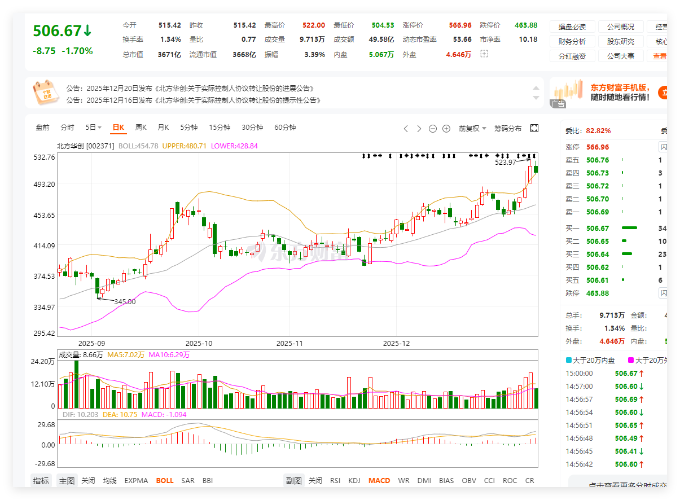Enable WR sub chart indicator
This screenshot has width=680, height=500.
[404, 480]
